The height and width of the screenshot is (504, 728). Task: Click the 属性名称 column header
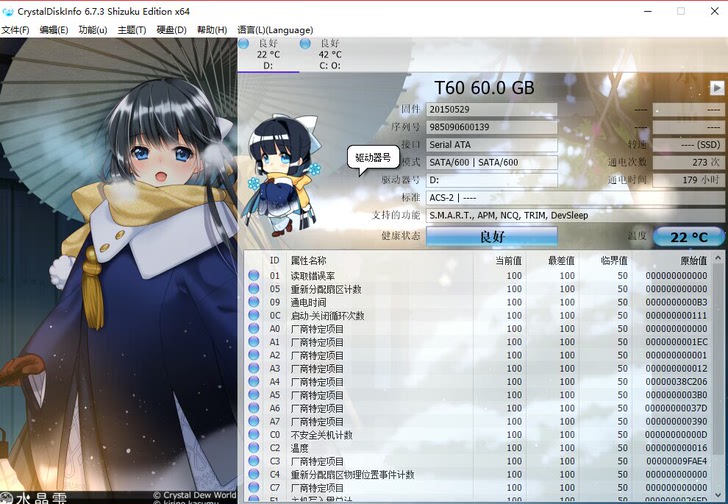(x=309, y=260)
